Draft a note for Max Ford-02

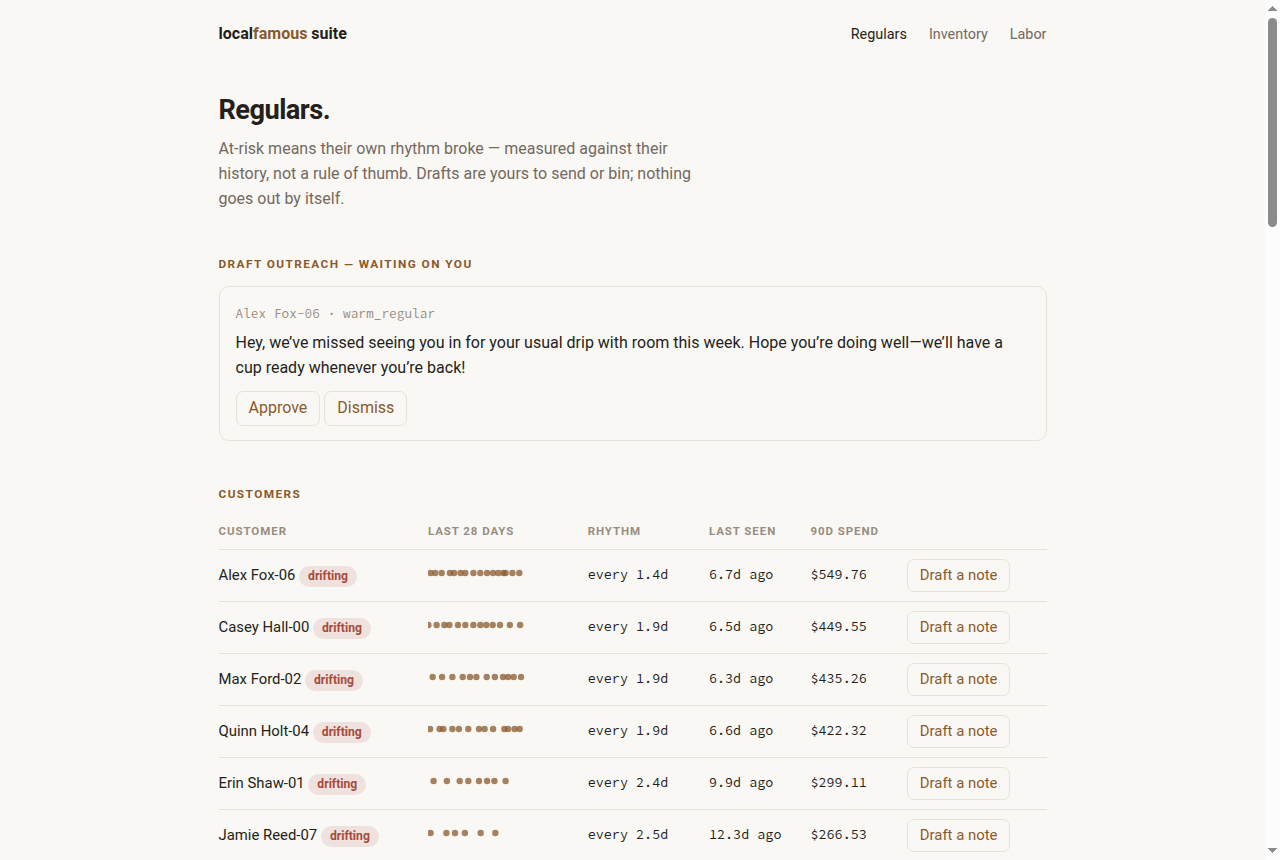coord(958,679)
